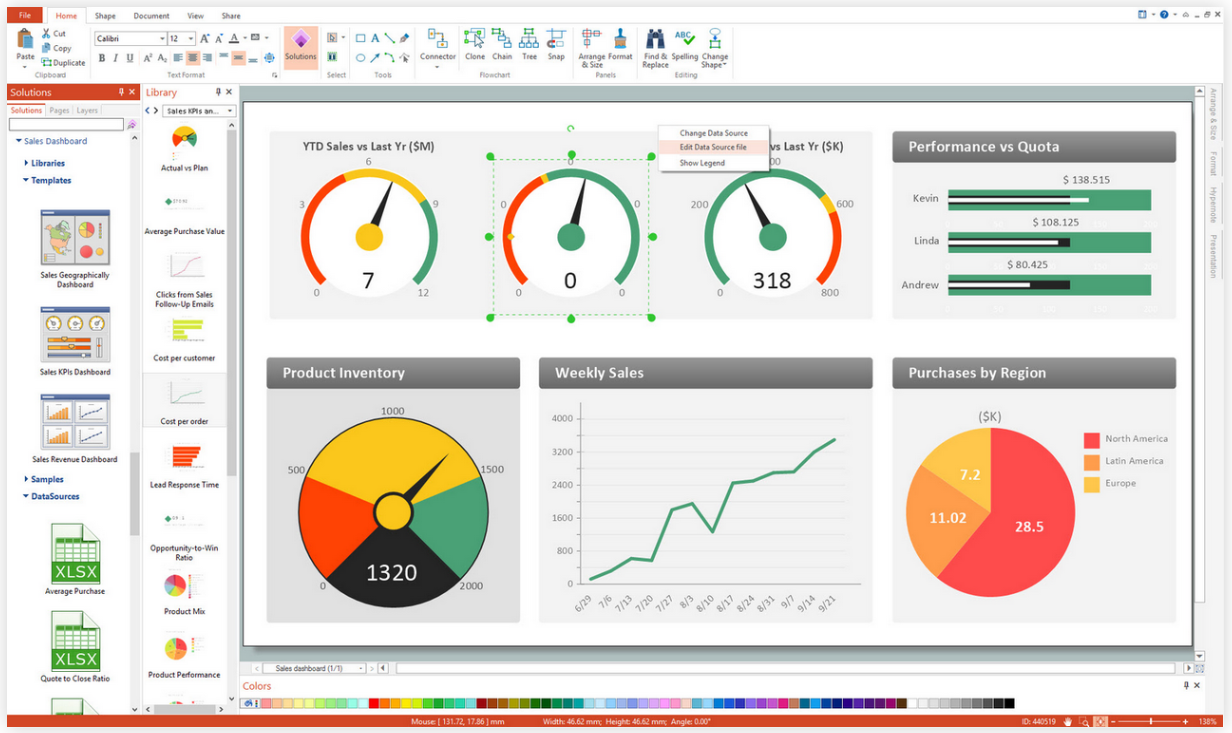Image resolution: width=1232 pixels, height=733 pixels.
Task: Choose the Tree flowchart tool
Action: point(530,45)
